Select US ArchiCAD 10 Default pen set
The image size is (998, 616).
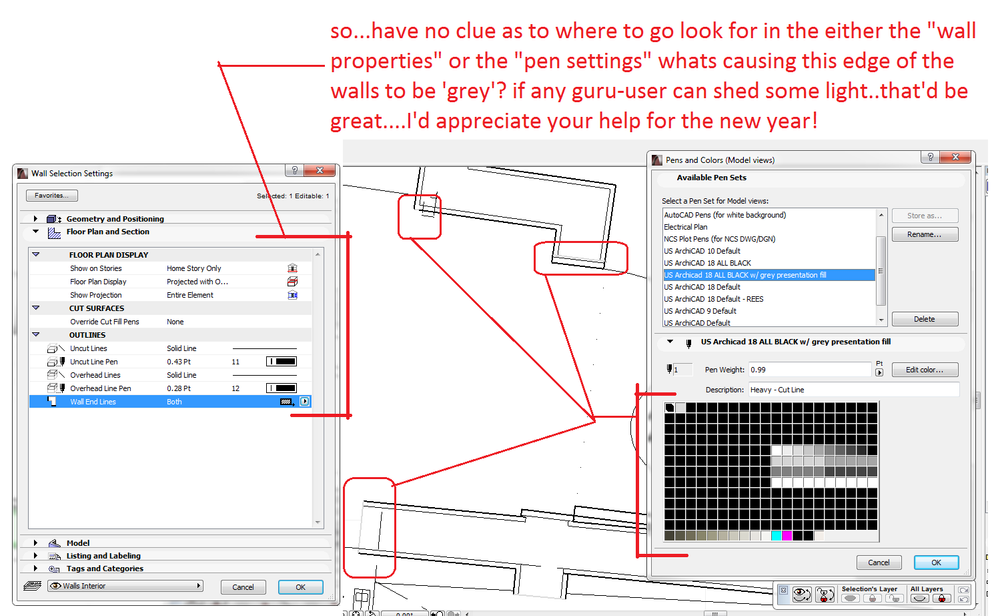(769, 251)
